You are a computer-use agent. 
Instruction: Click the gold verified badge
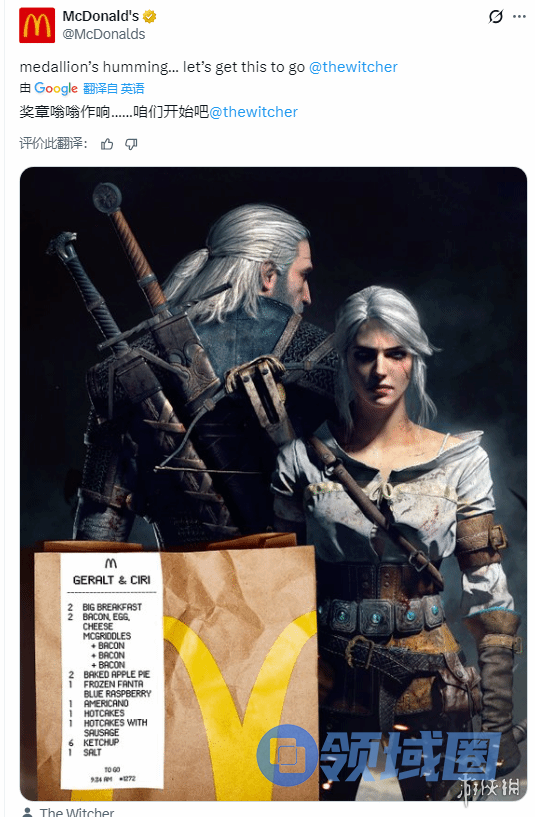150,17
